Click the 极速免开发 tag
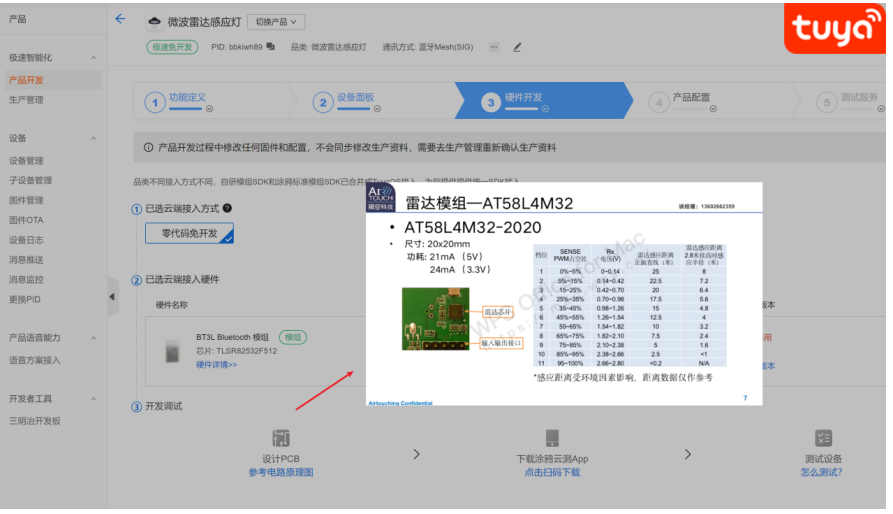 tap(172, 47)
